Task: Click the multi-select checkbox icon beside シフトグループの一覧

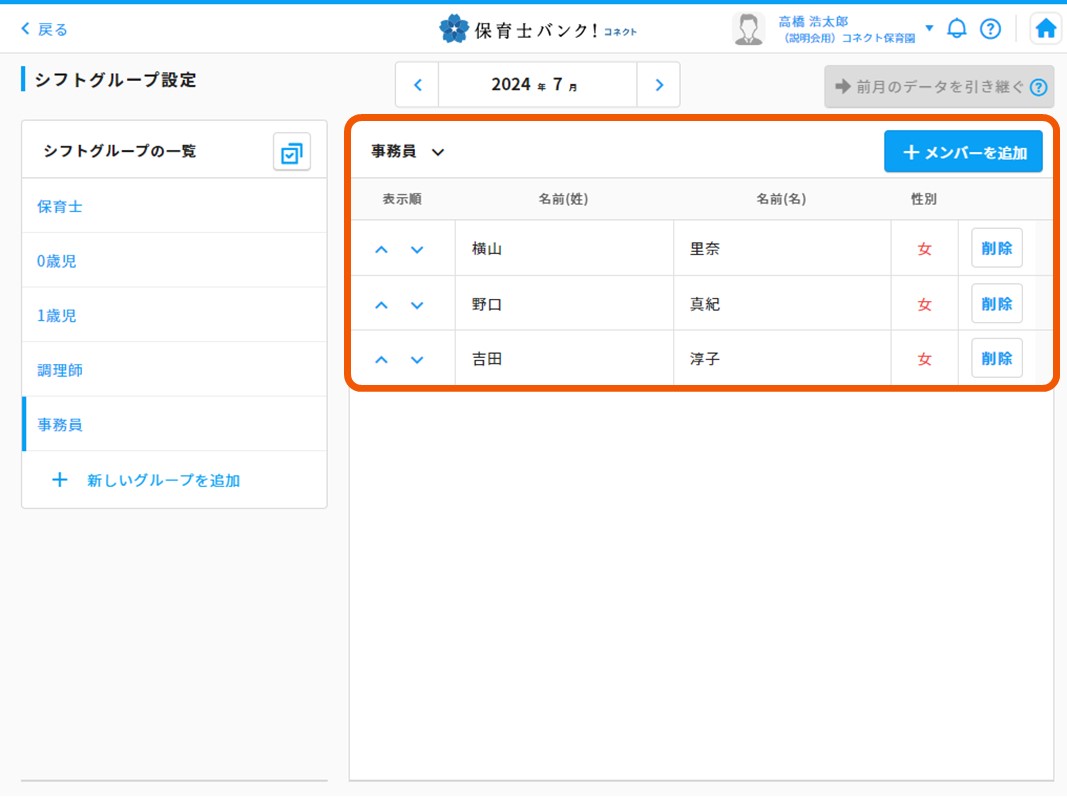Action: [x=292, y=152]
